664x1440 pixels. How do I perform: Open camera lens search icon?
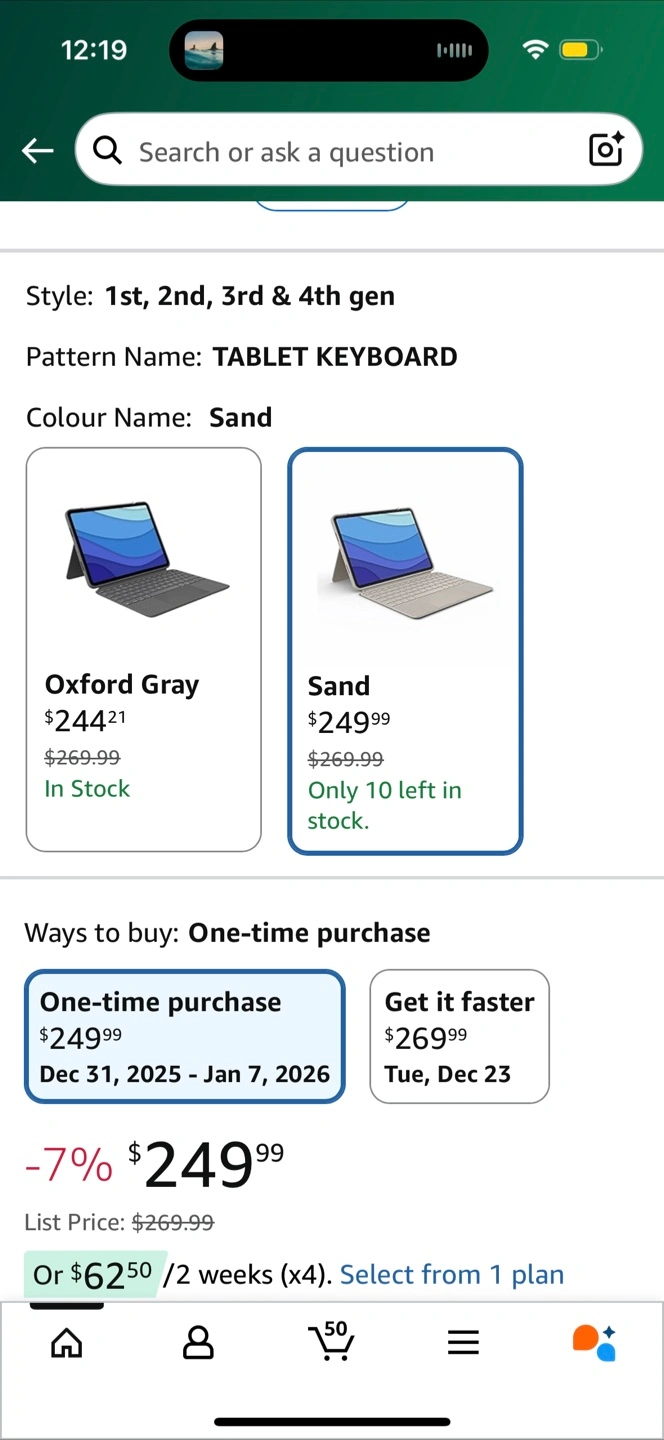pos(606,150)
